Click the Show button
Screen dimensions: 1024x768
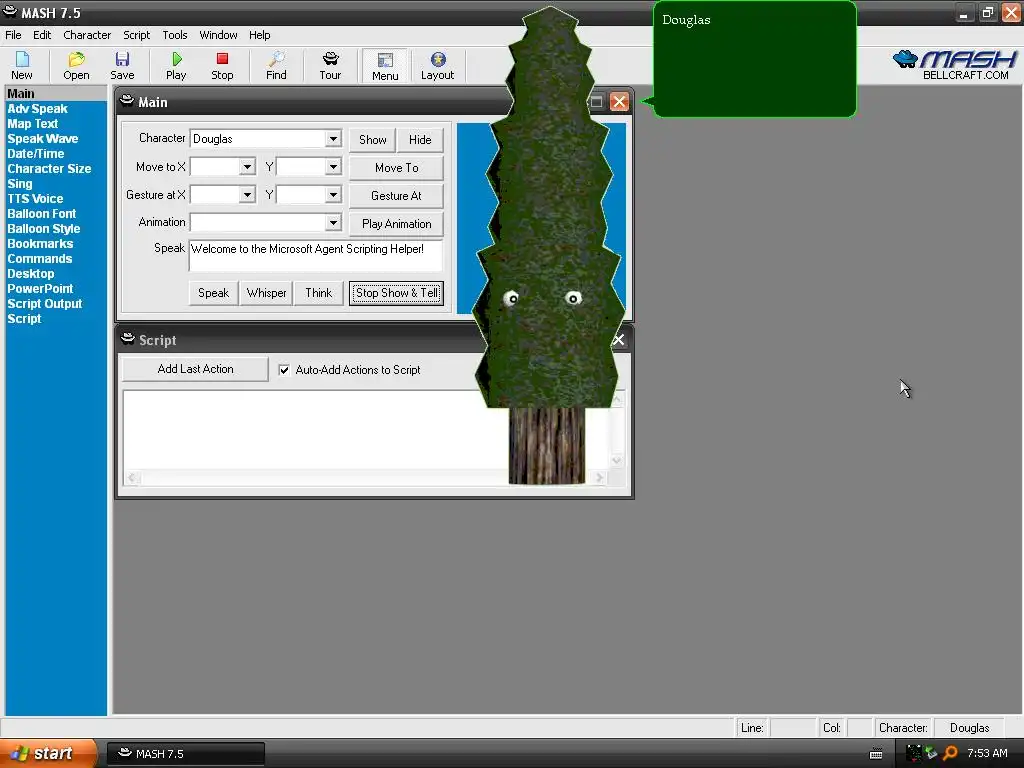(372, 140)
